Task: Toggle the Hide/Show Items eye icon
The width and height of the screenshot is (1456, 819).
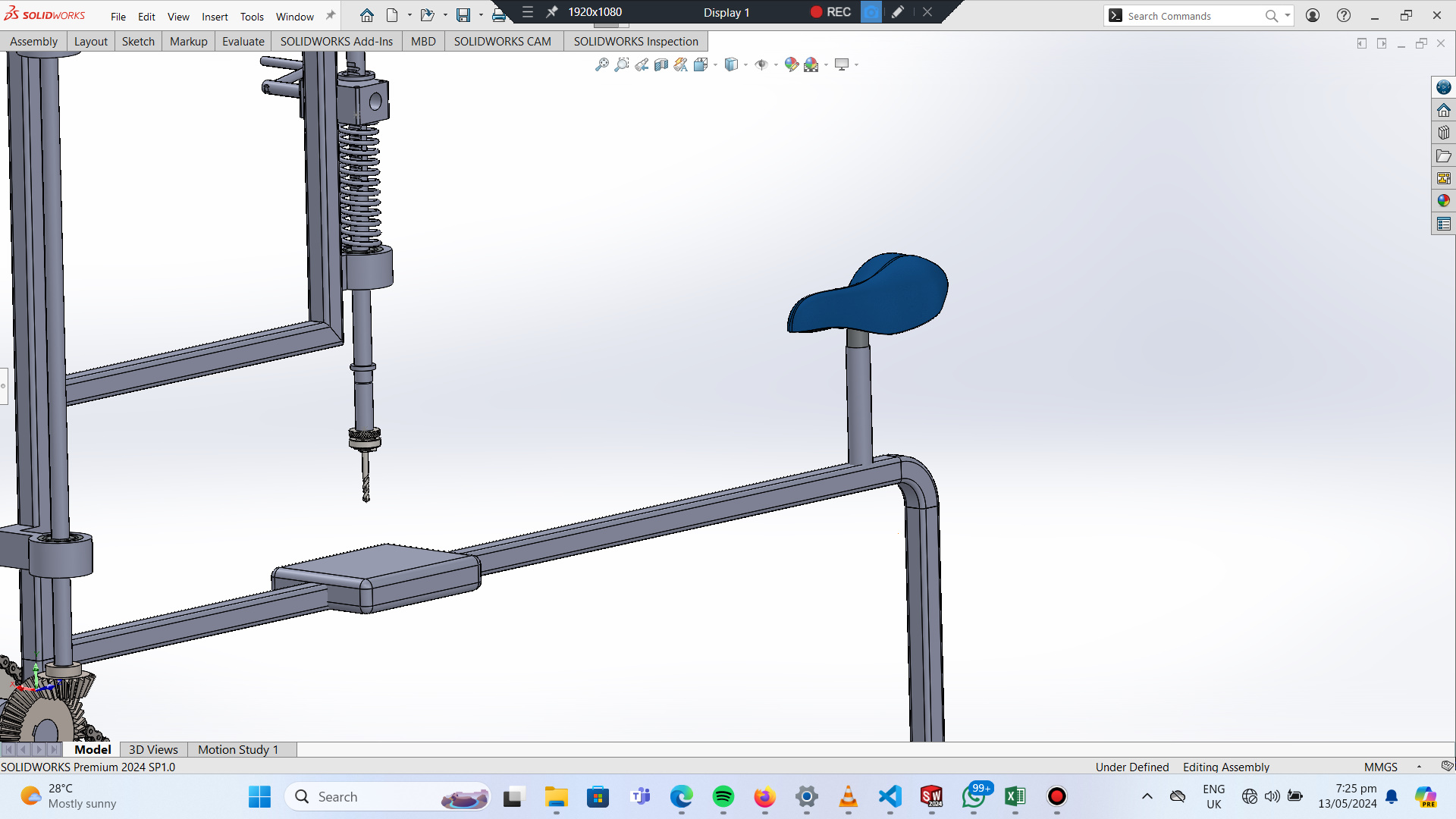Action: pos(761,64)
